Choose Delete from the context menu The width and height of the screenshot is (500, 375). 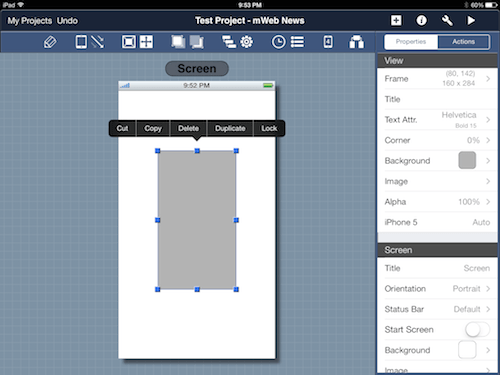[188, 128]
